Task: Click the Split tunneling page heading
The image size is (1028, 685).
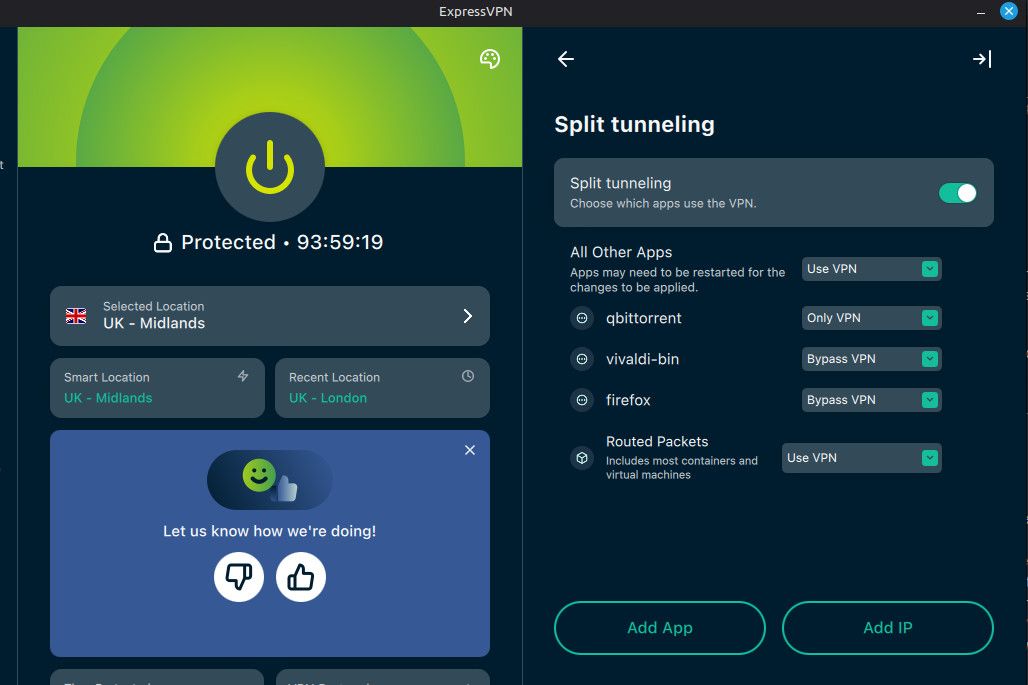Action: pyautogui.click(x=635, y=125)
